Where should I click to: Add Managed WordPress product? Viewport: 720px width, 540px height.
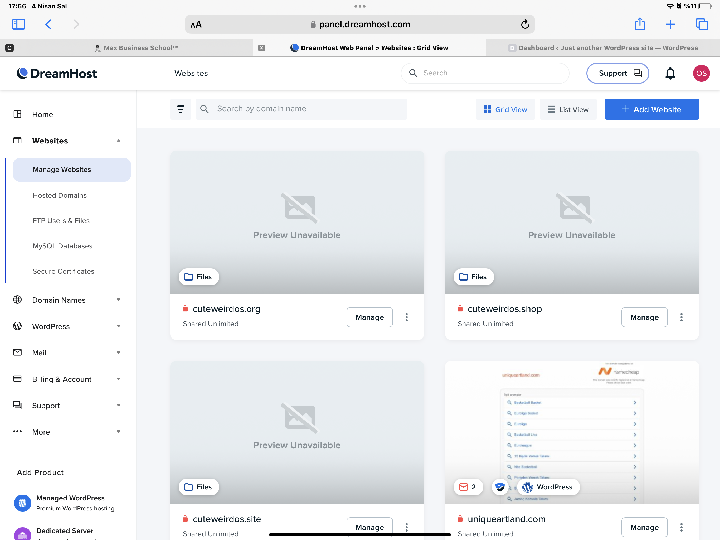click(64, 503)
